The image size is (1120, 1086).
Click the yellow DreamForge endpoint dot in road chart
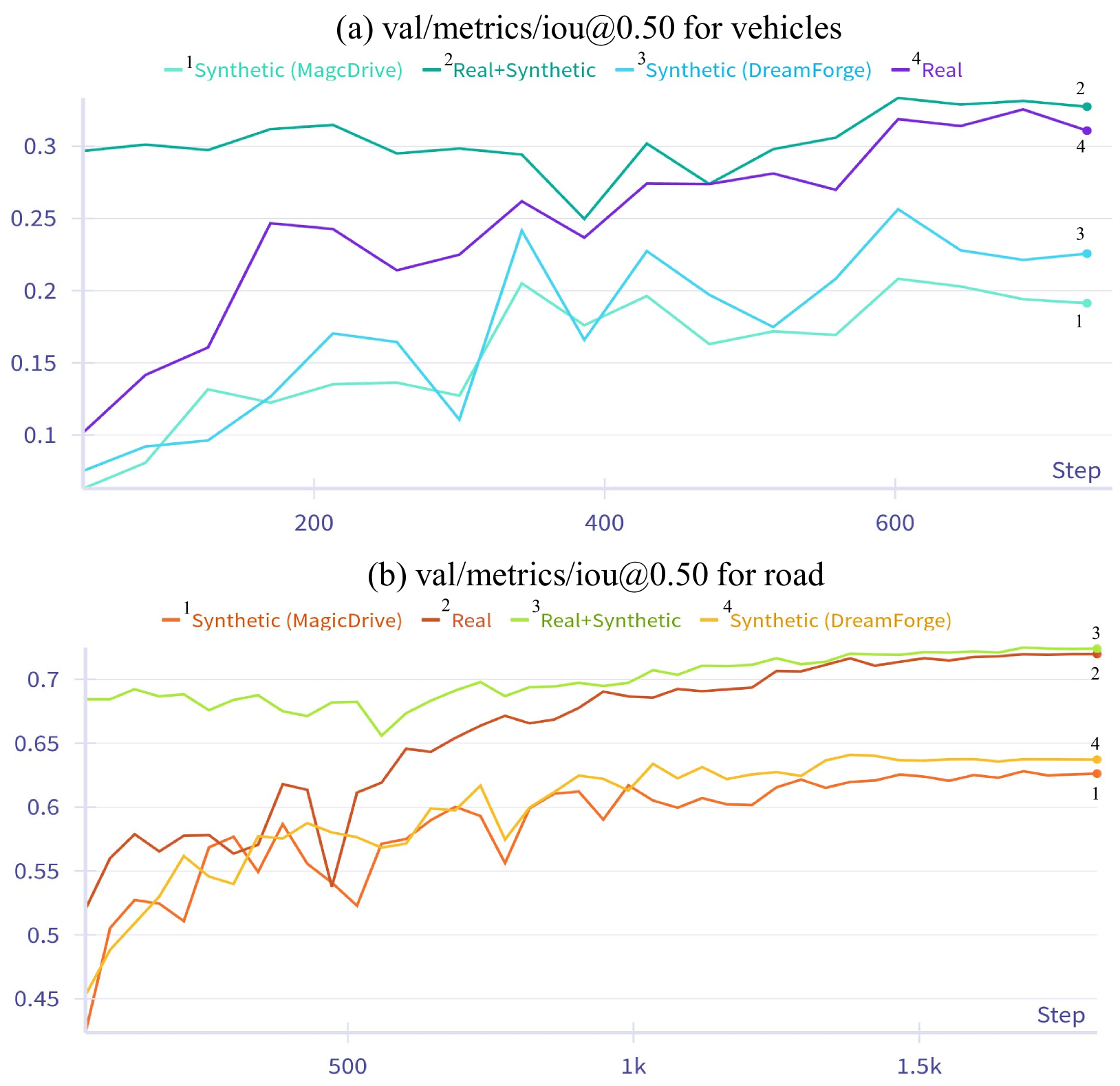1097,760
